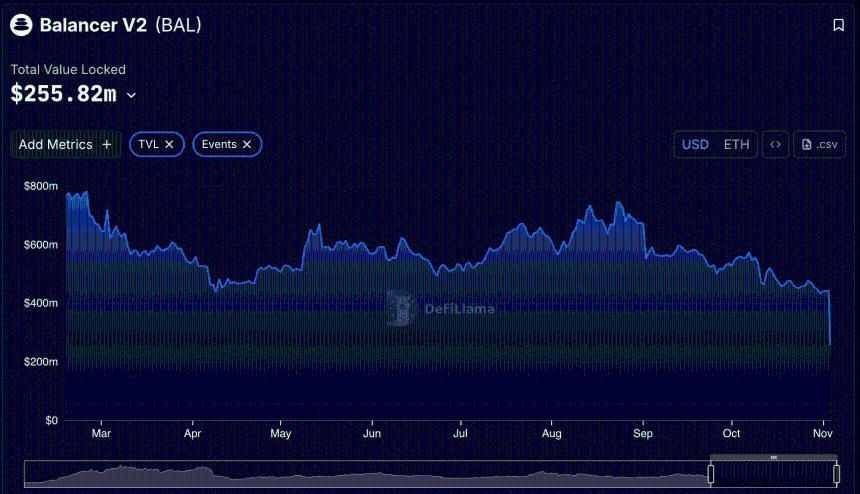The height and width of the screenshot is (494, 860).
Task: Click the chart's sharp drop at November
Action: pyautogui.click(x=829, y=320)
